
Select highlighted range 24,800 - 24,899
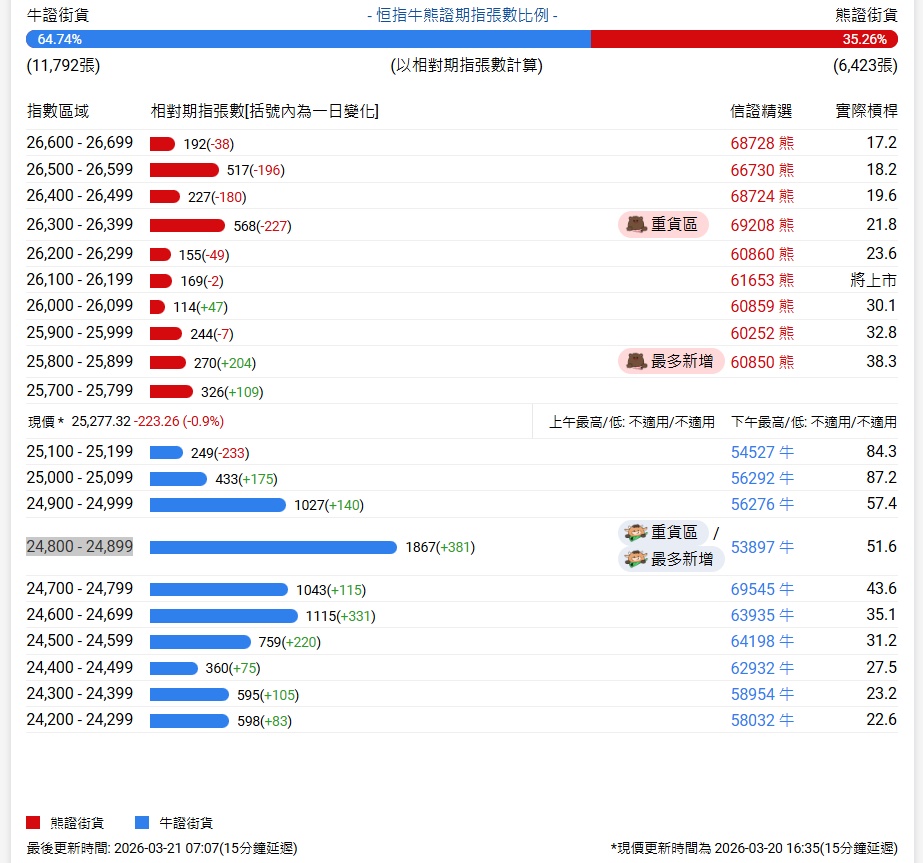79,546
